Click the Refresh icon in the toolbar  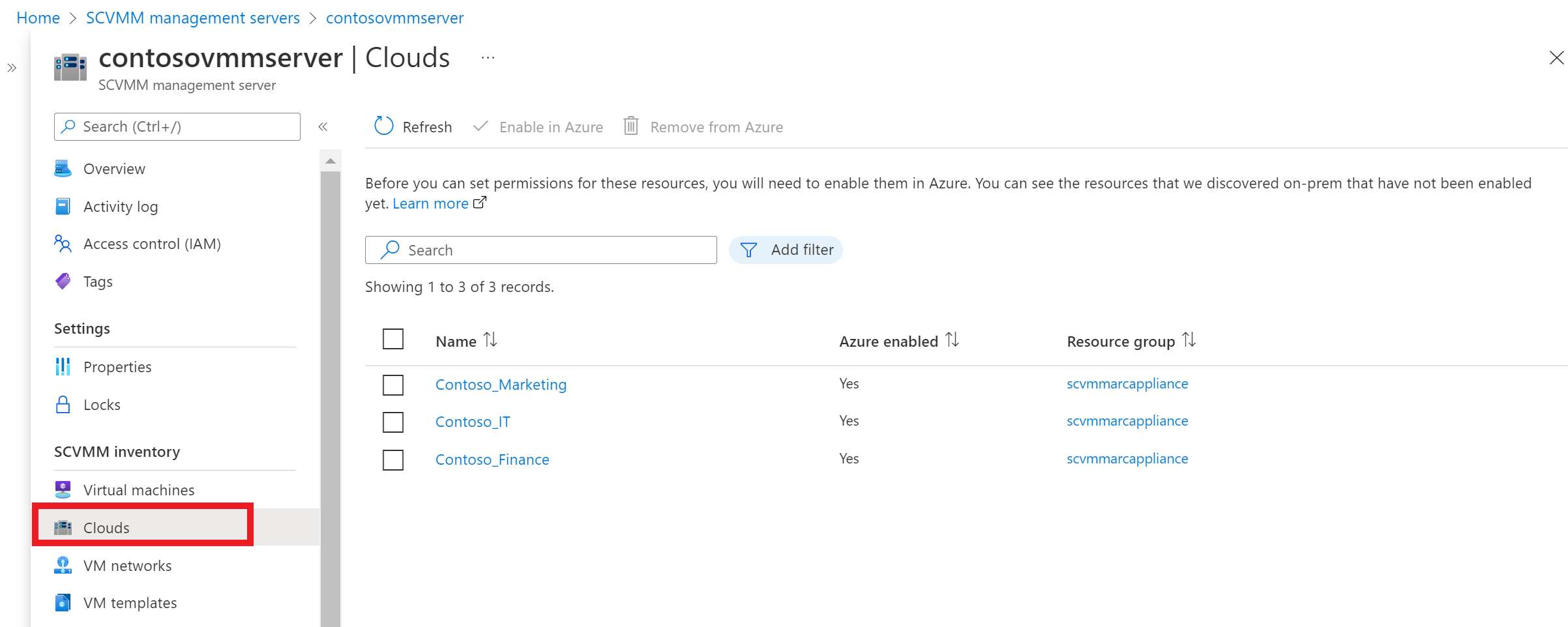coord(383,126)
